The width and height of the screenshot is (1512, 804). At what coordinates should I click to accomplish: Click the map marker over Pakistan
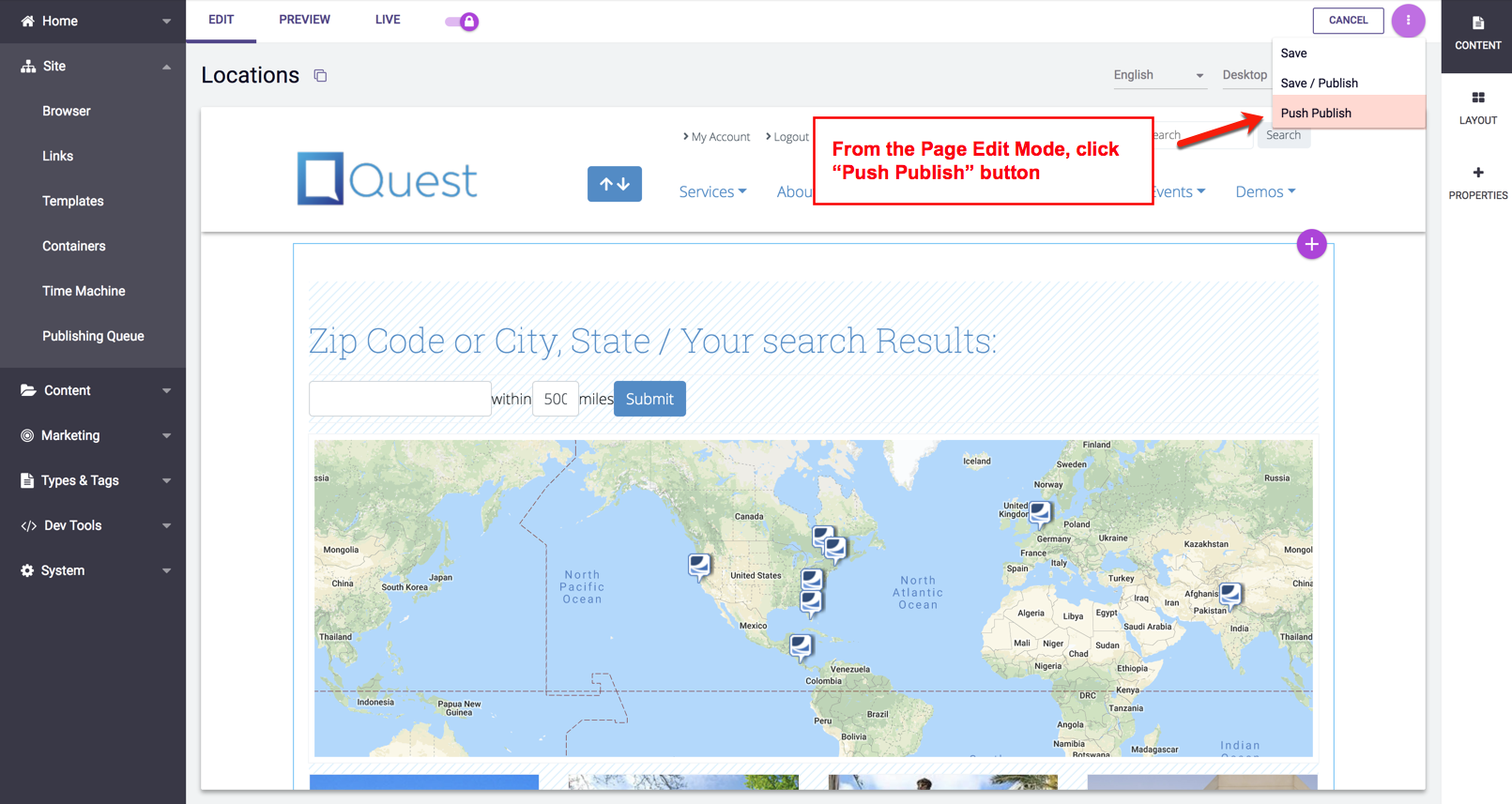[1229, 593]
